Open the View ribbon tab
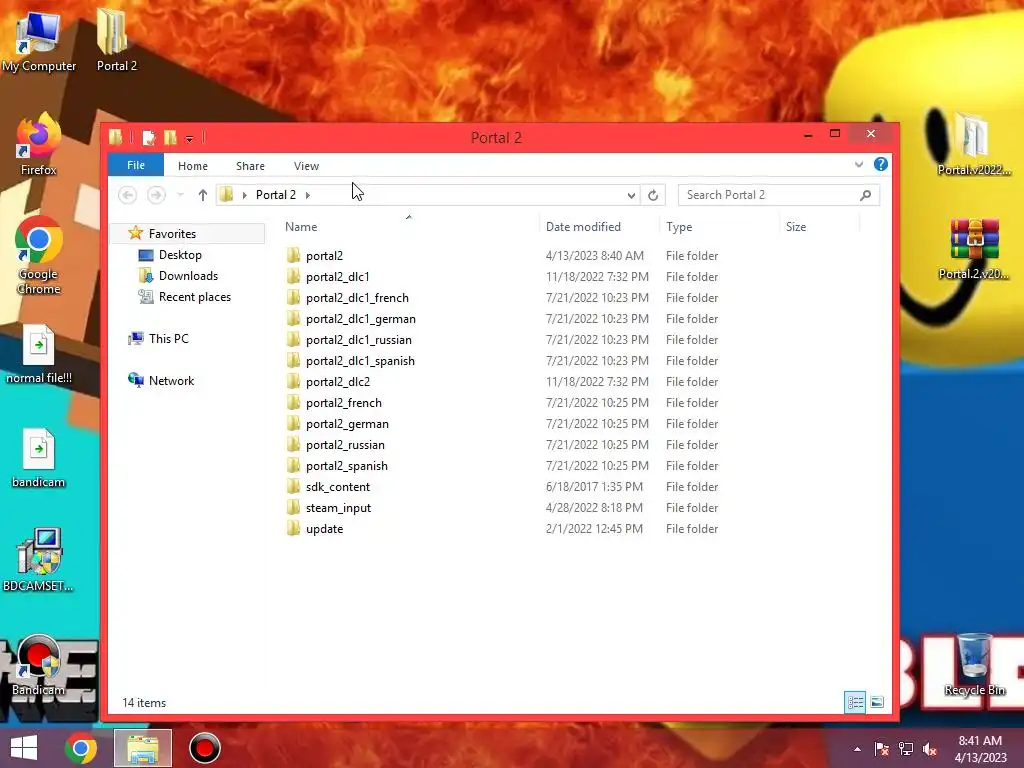 [306, 166]
